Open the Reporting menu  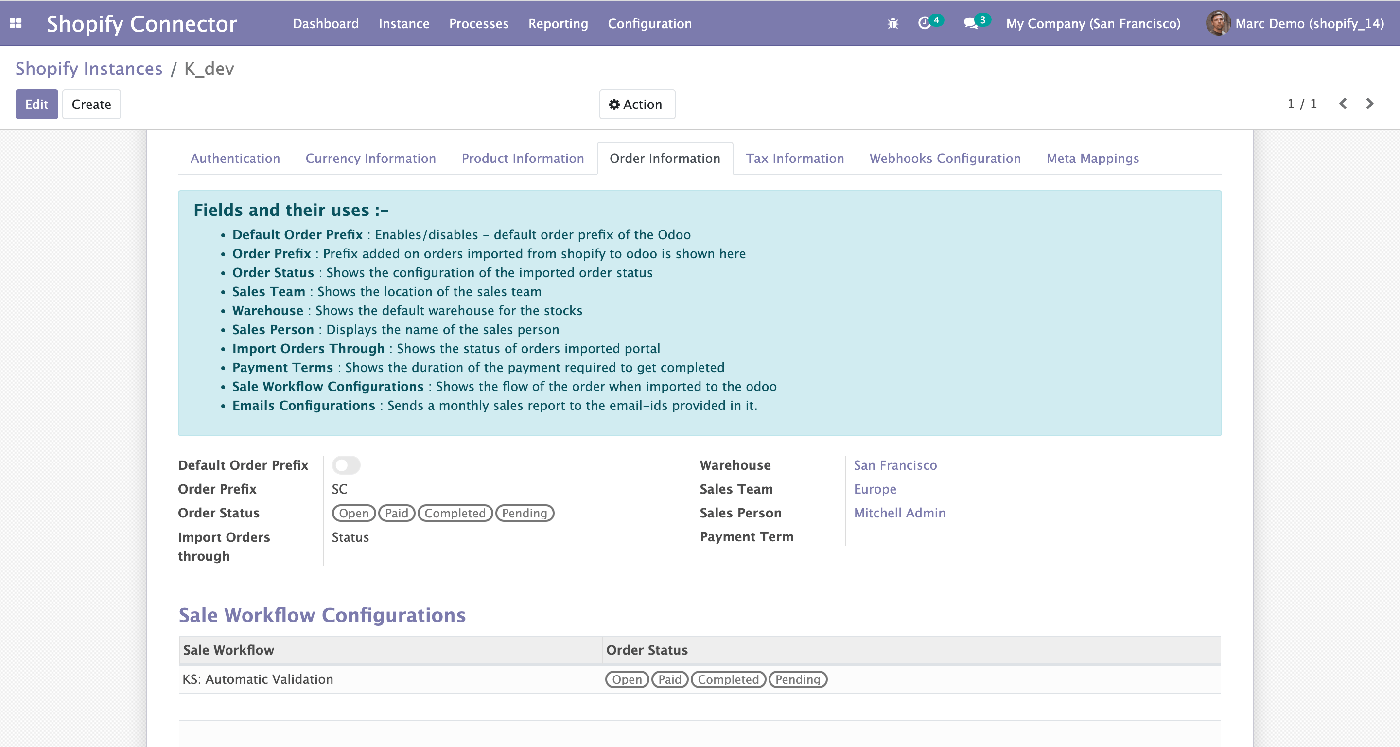pyautogui.click(x=558, y=23)
